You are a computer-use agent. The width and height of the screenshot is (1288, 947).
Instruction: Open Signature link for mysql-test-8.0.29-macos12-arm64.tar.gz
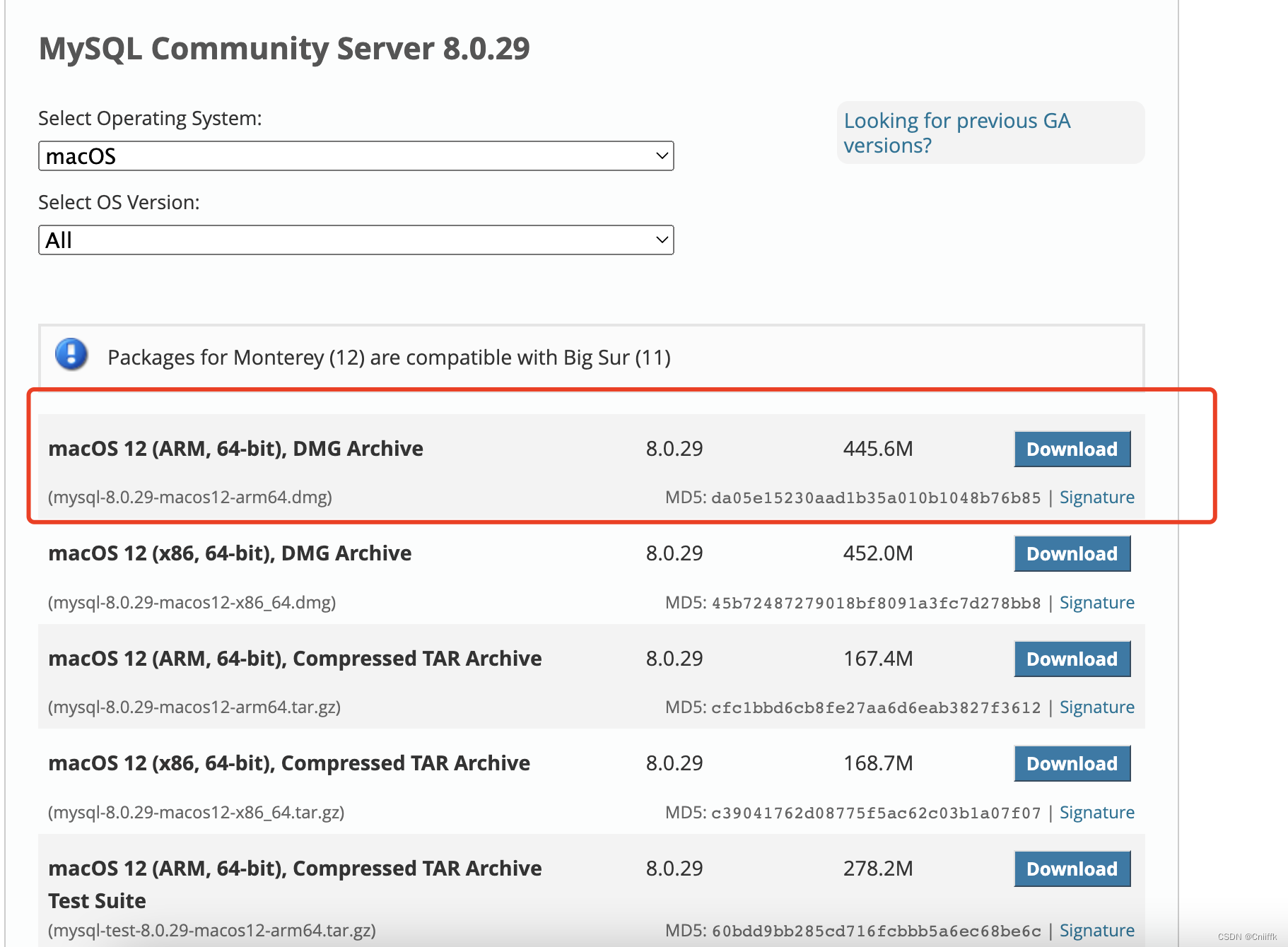(1096, 930)
